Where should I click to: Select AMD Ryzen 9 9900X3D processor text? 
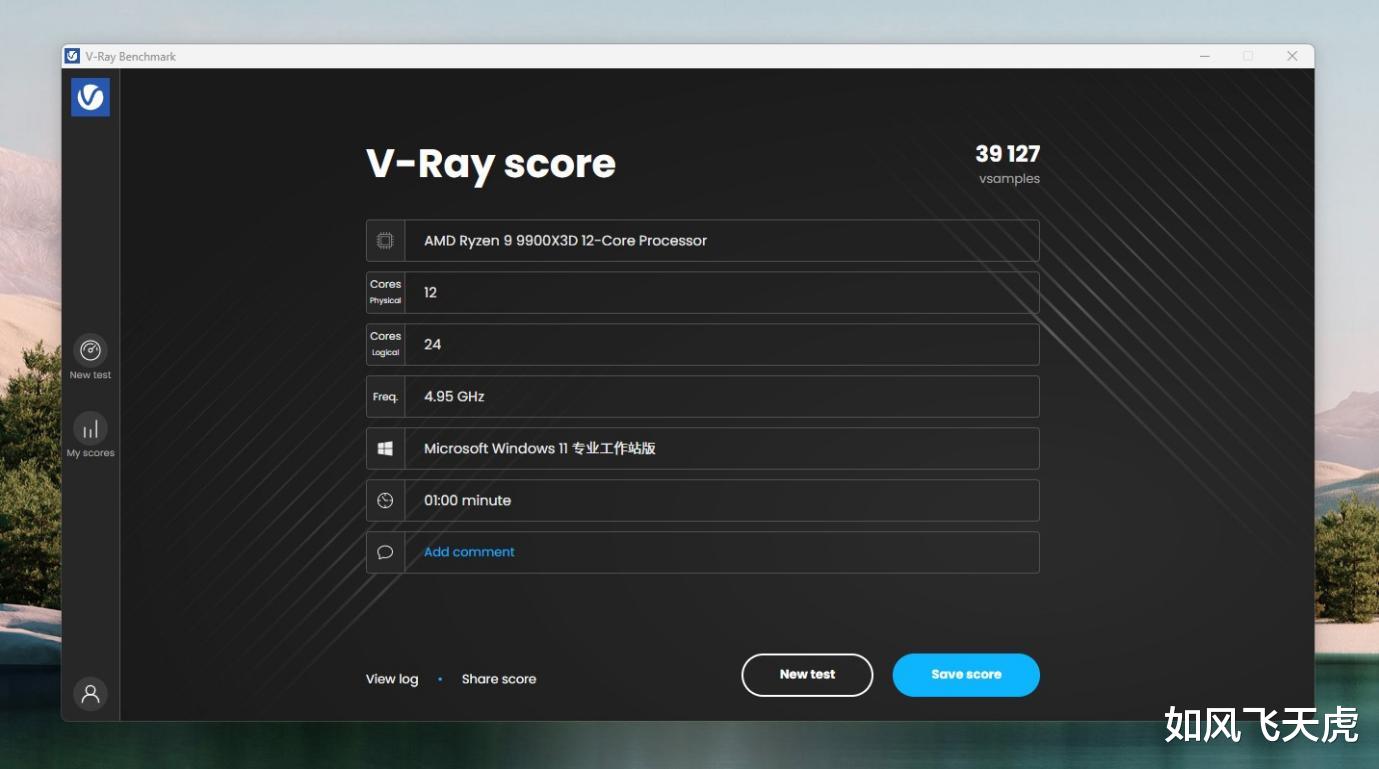[x=565, y=241]
